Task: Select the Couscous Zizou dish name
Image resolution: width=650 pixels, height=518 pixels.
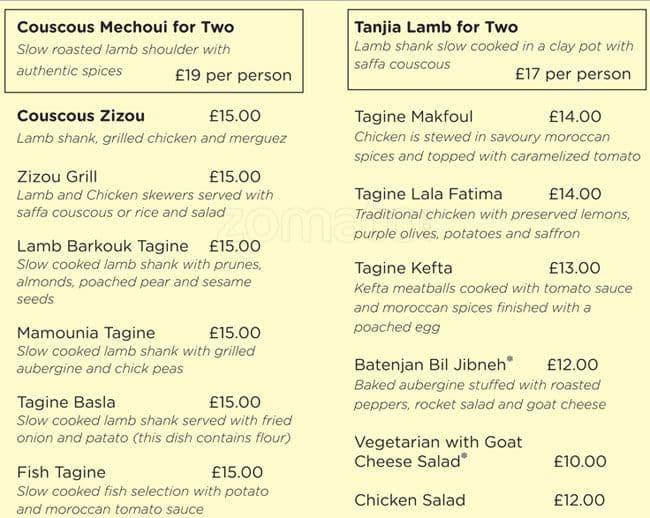Action: (82, 116)
